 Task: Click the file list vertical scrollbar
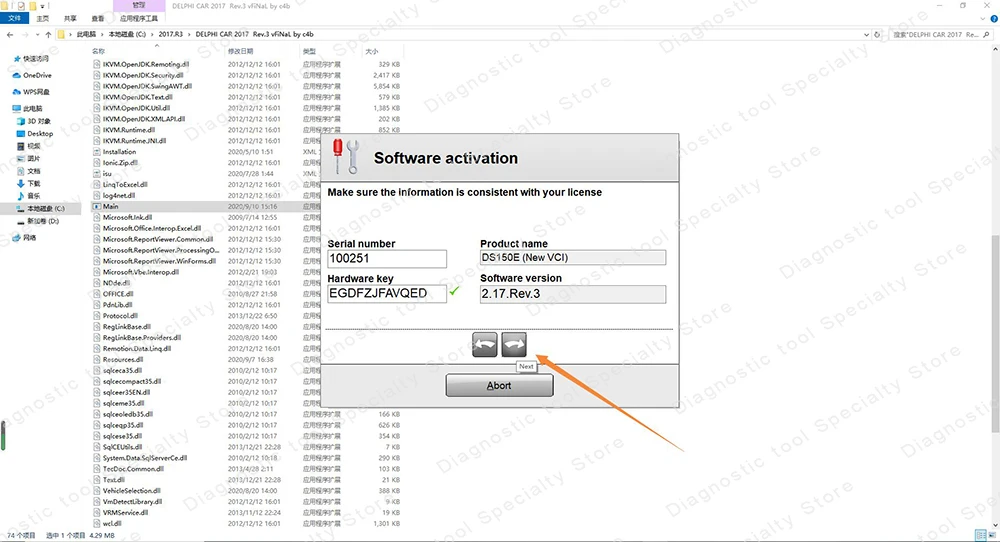pyautogui.click(x=995, y=332)
